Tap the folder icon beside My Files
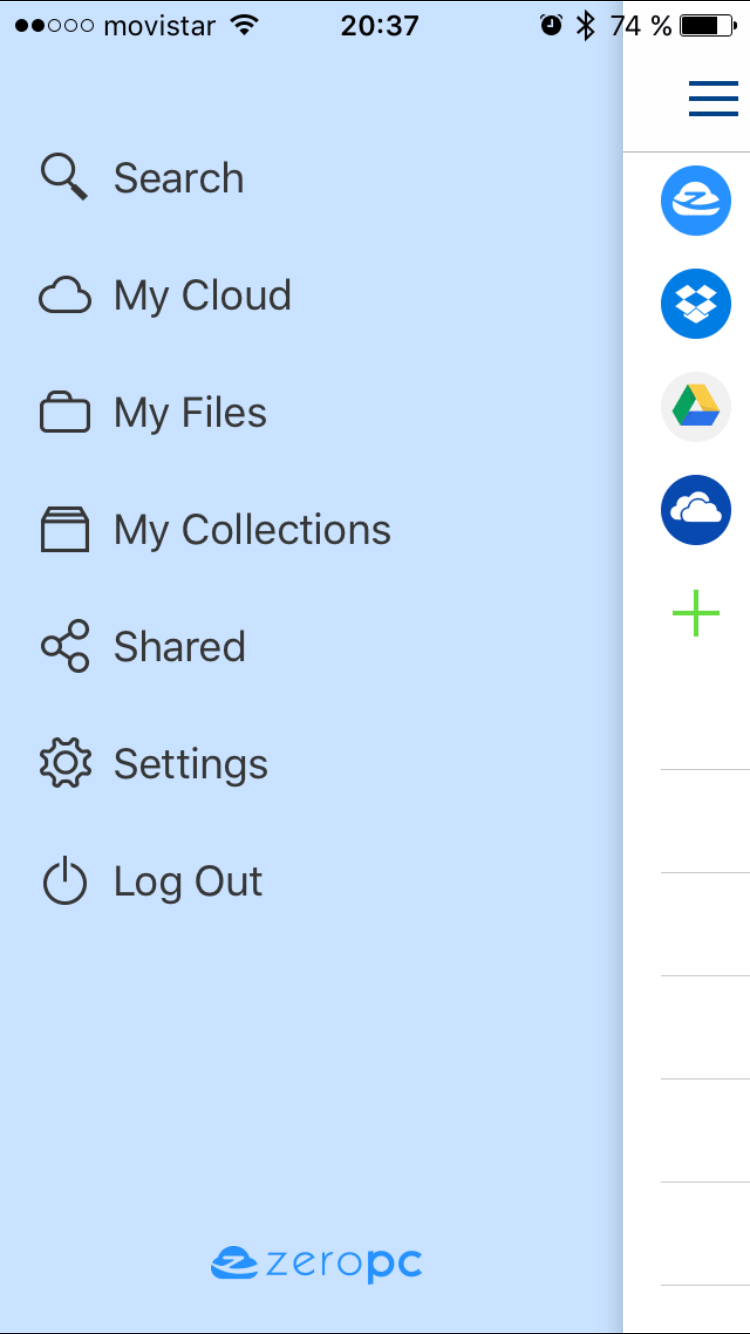Viewport: 750px width, 1334px height. tap(64, 412)
